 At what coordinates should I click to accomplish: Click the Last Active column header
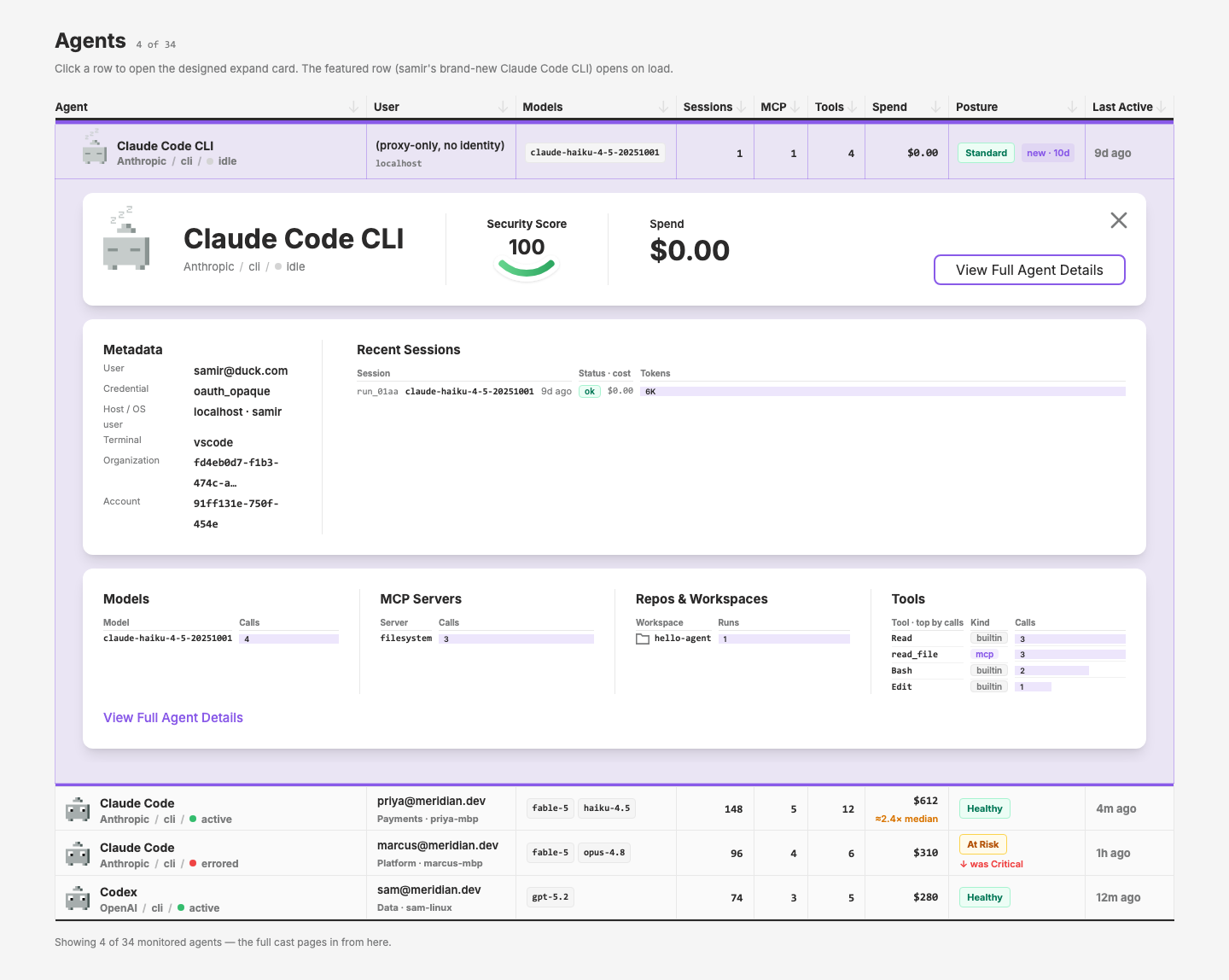point(1122,107)
